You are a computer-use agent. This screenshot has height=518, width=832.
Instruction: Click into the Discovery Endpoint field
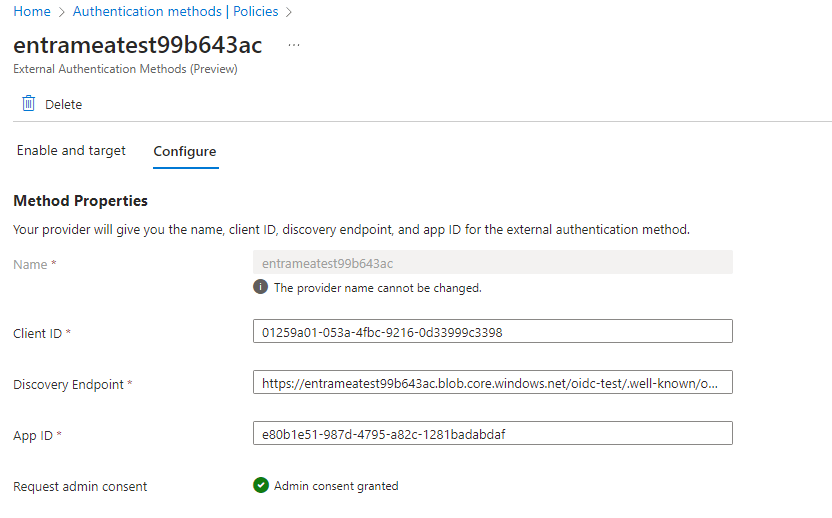[492, 383]
